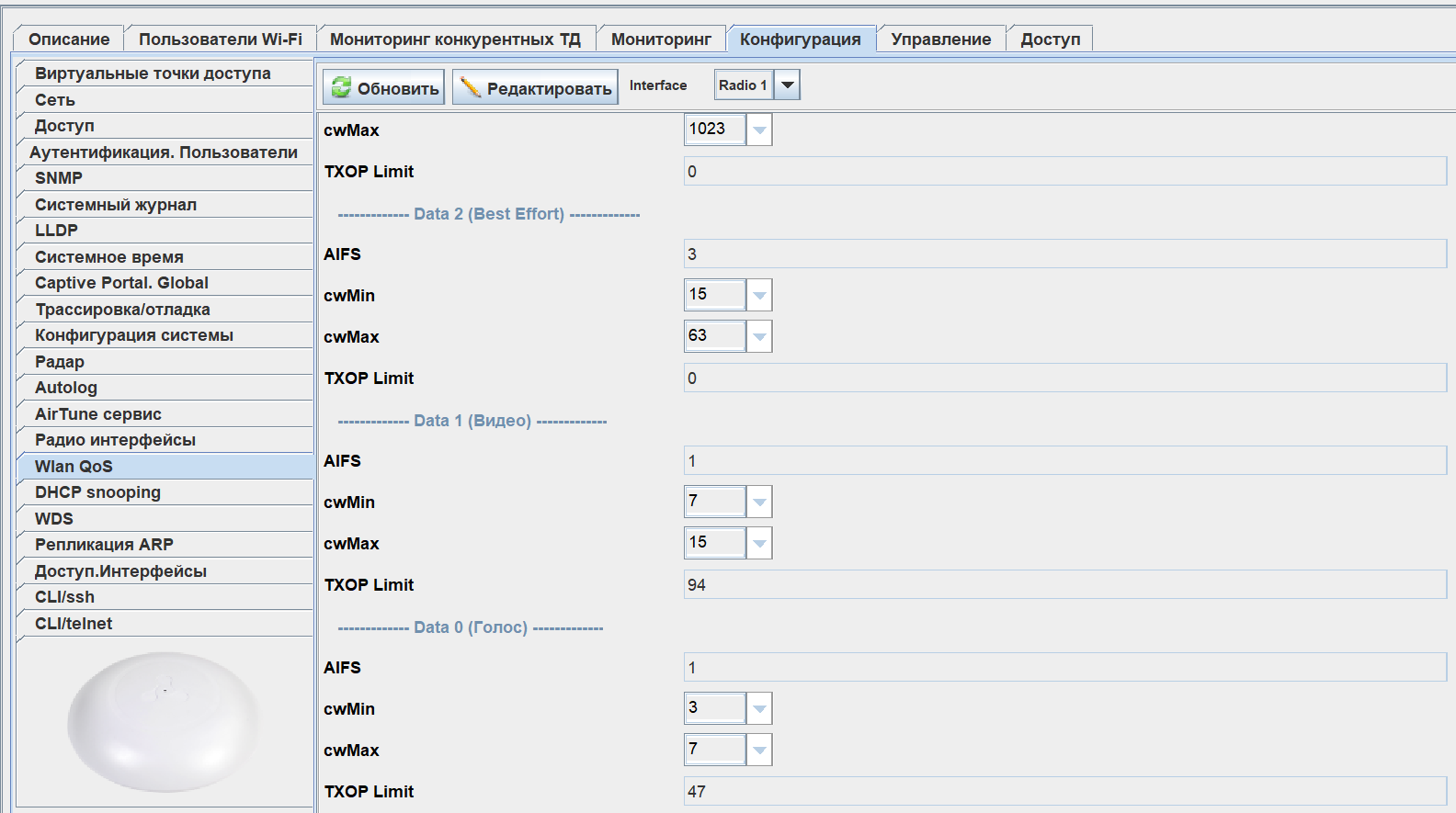Screen dimensions: 1456x813
Task: Switch to the Мониторинг tab
Action: (x=661, y=40)
